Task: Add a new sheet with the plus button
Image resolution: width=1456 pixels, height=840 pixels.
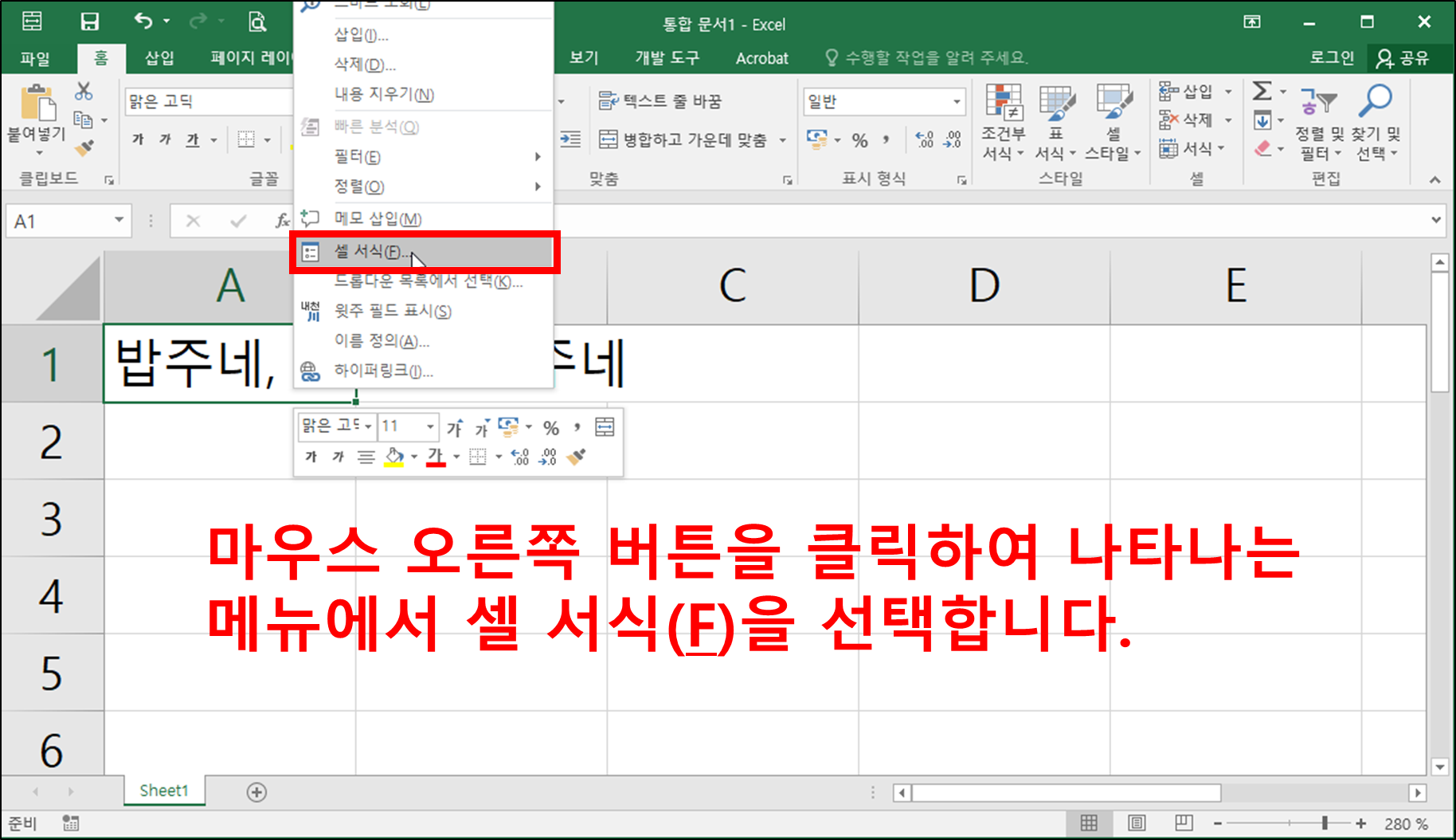Action: coord(256,792)
